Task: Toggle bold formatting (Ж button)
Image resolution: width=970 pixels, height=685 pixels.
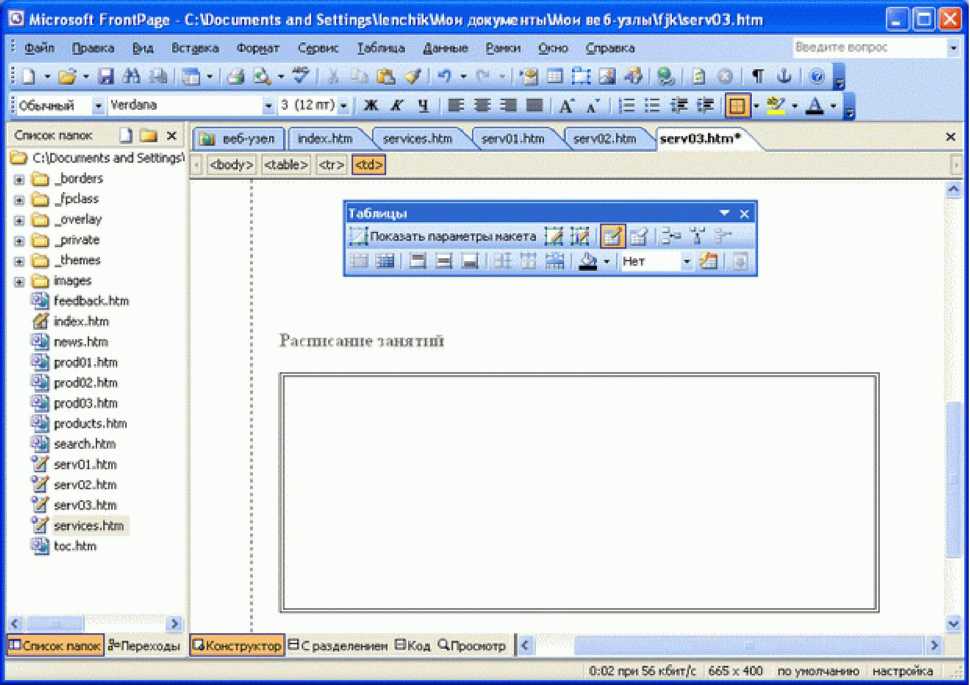Action: pos(371,106)
